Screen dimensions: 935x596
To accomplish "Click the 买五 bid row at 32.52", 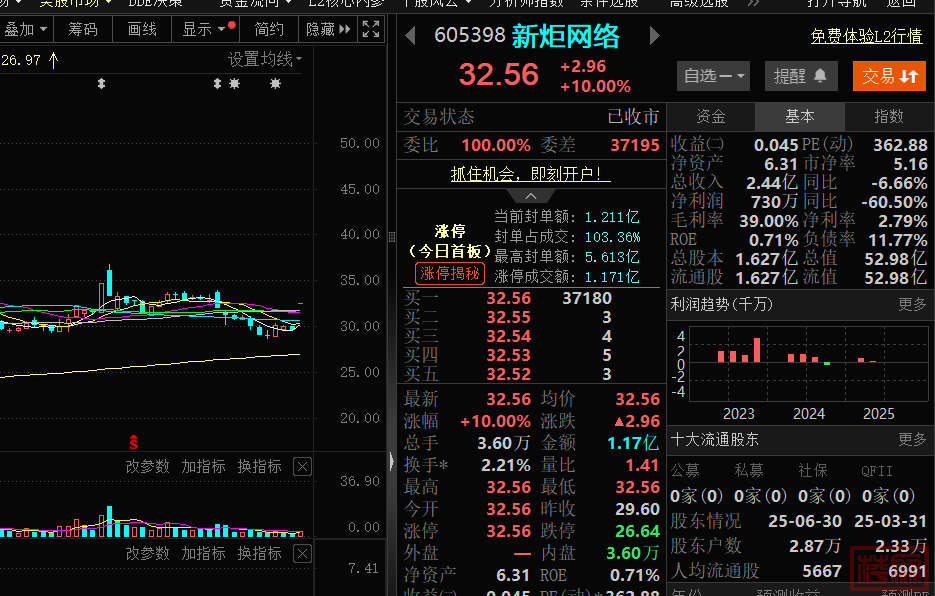I will pos(531,374).
